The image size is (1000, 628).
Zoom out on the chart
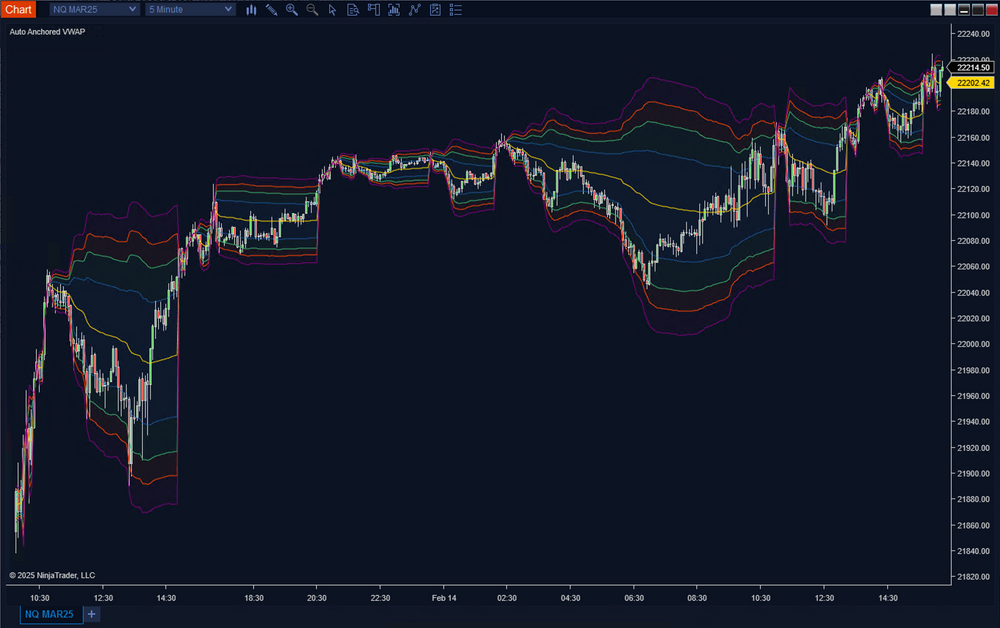click(311, 9)
